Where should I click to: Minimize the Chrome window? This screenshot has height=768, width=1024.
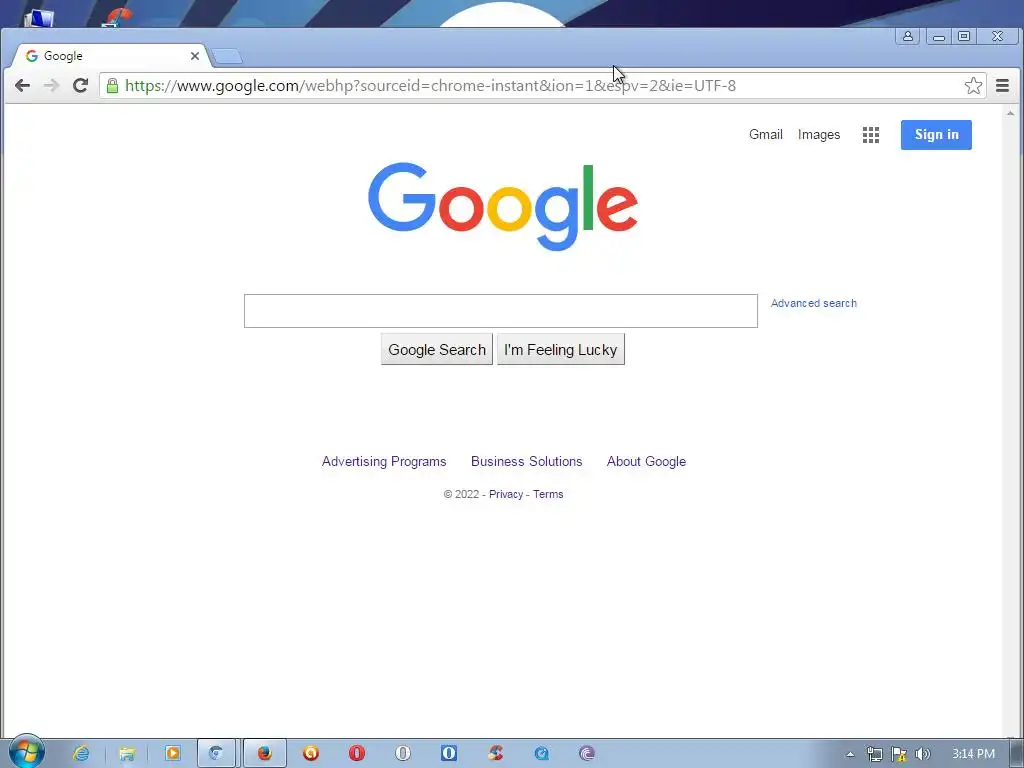pos(938,37)
